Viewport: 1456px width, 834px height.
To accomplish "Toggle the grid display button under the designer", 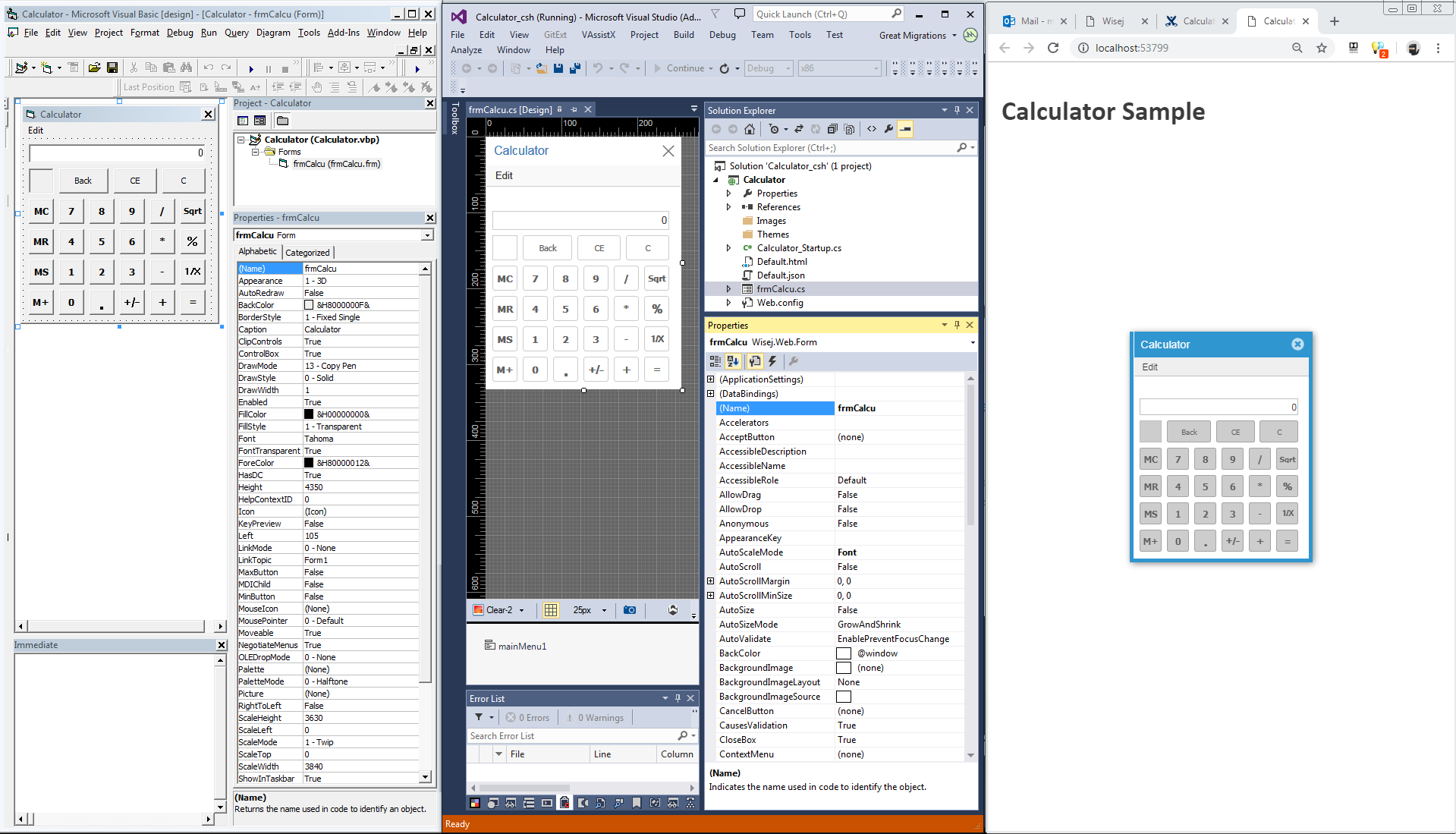I will pos(551,610).
